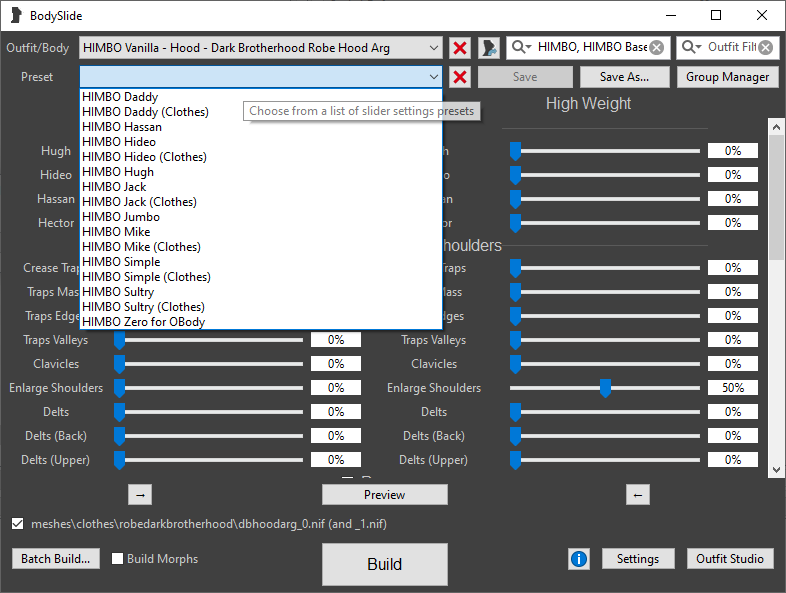Toggle the meshes output path checkbox
The width and height of the screenshot is (786, 593).
pos(18,524)
